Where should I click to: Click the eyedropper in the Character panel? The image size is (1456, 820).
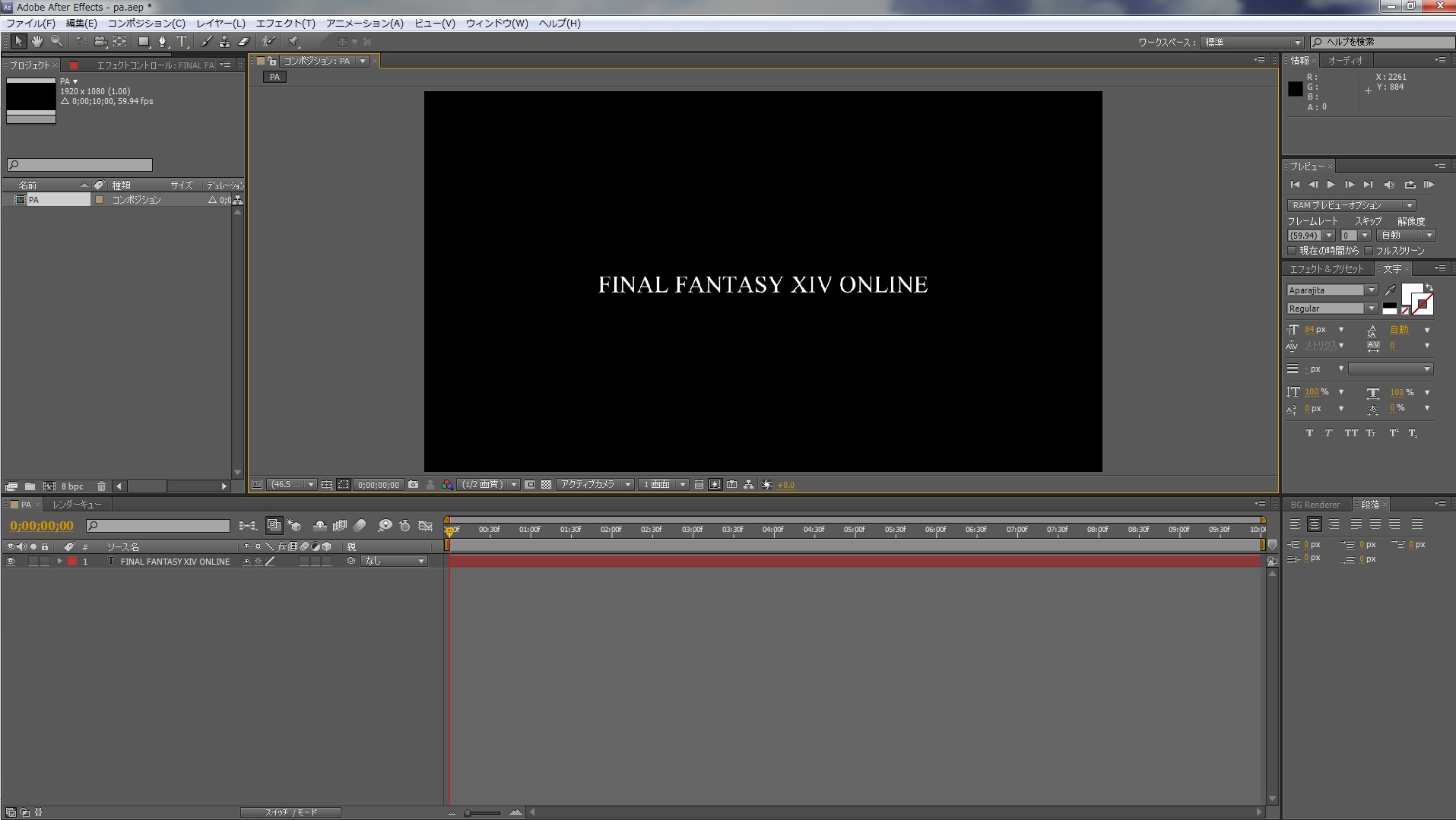(1391, 290)
